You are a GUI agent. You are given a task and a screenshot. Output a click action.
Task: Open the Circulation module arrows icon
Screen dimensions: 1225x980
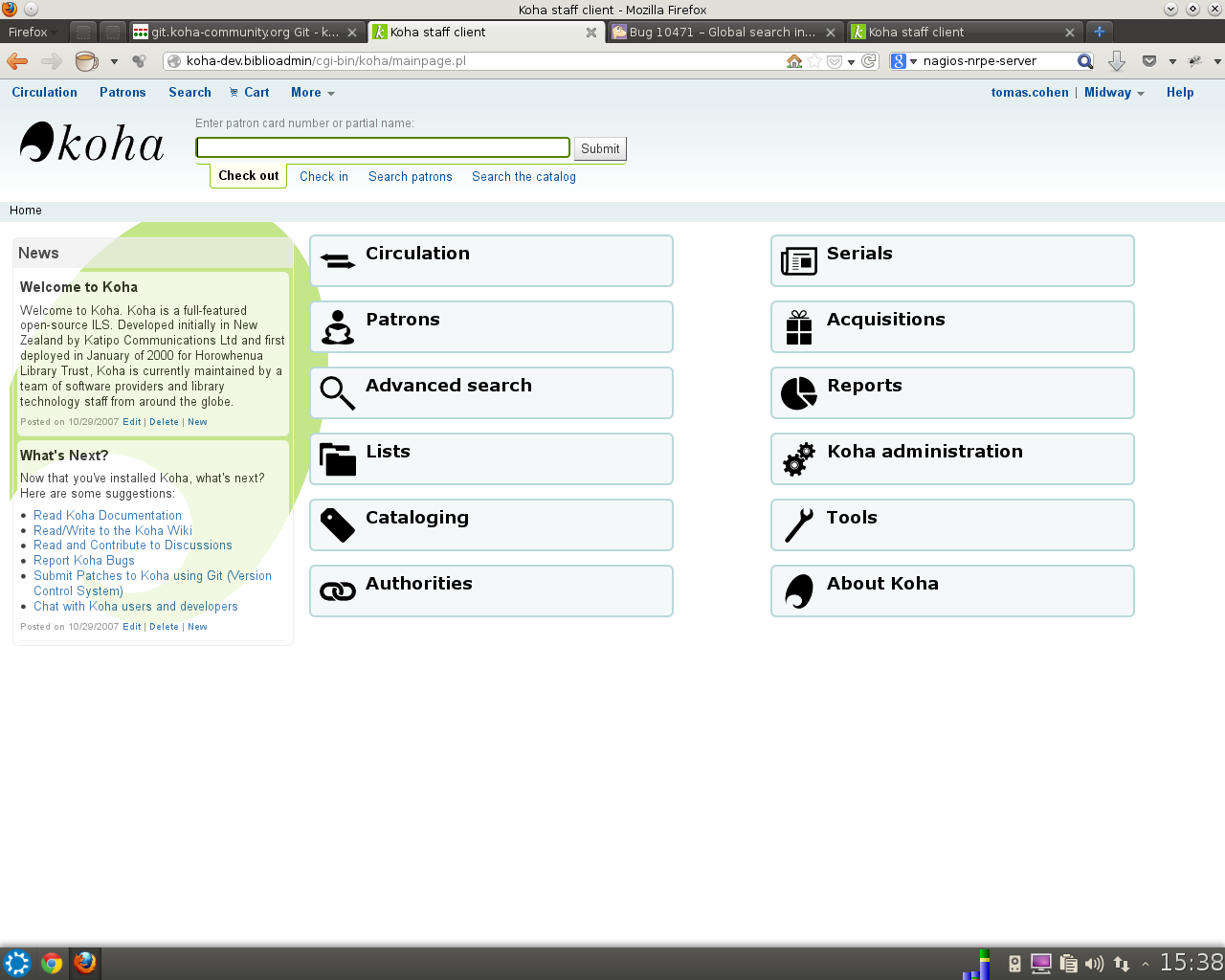point(337,260)
